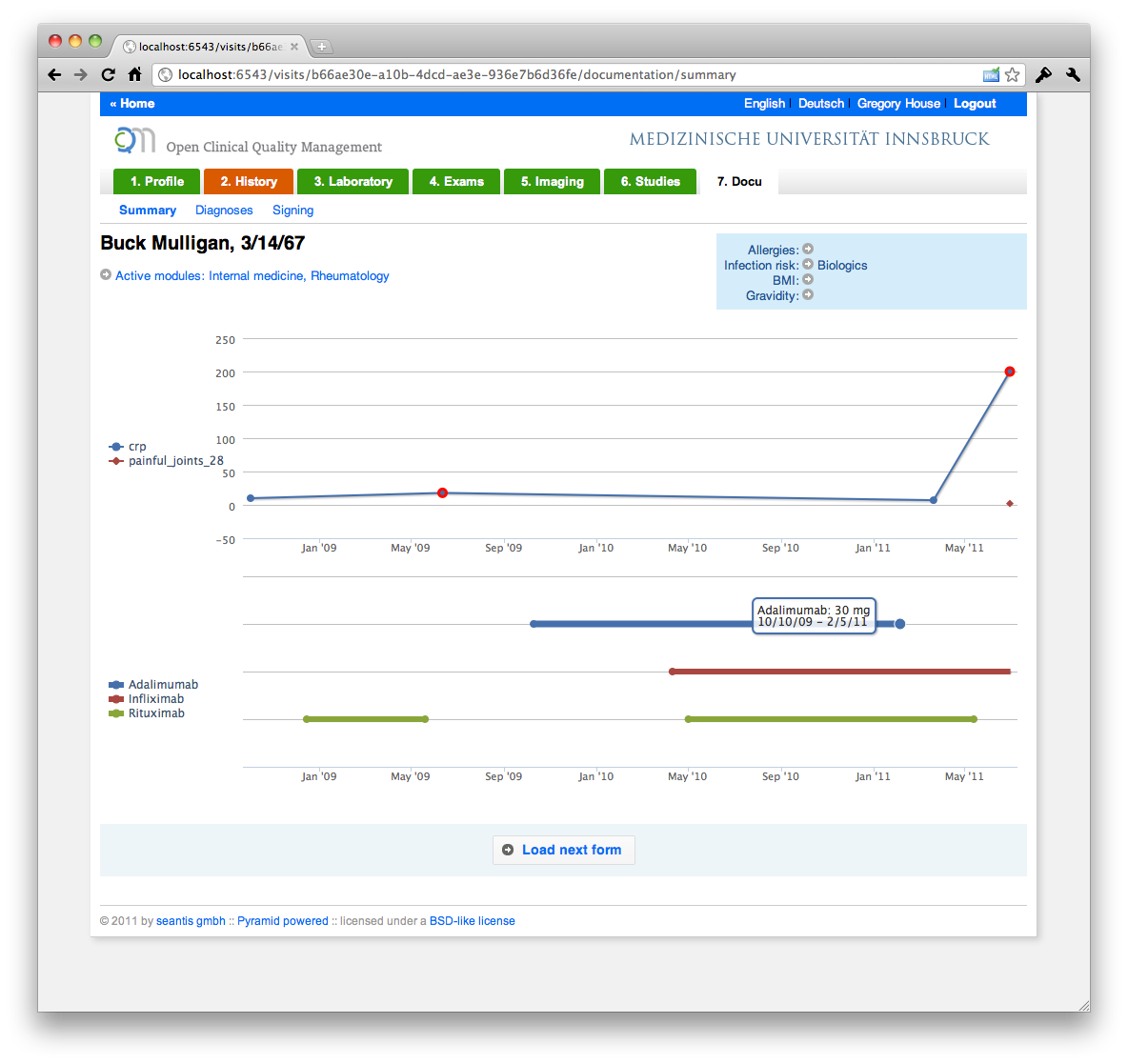Expand the BMI arrow icon
The height and width of the screenshot is (1064, 1128).
[808, 279]
